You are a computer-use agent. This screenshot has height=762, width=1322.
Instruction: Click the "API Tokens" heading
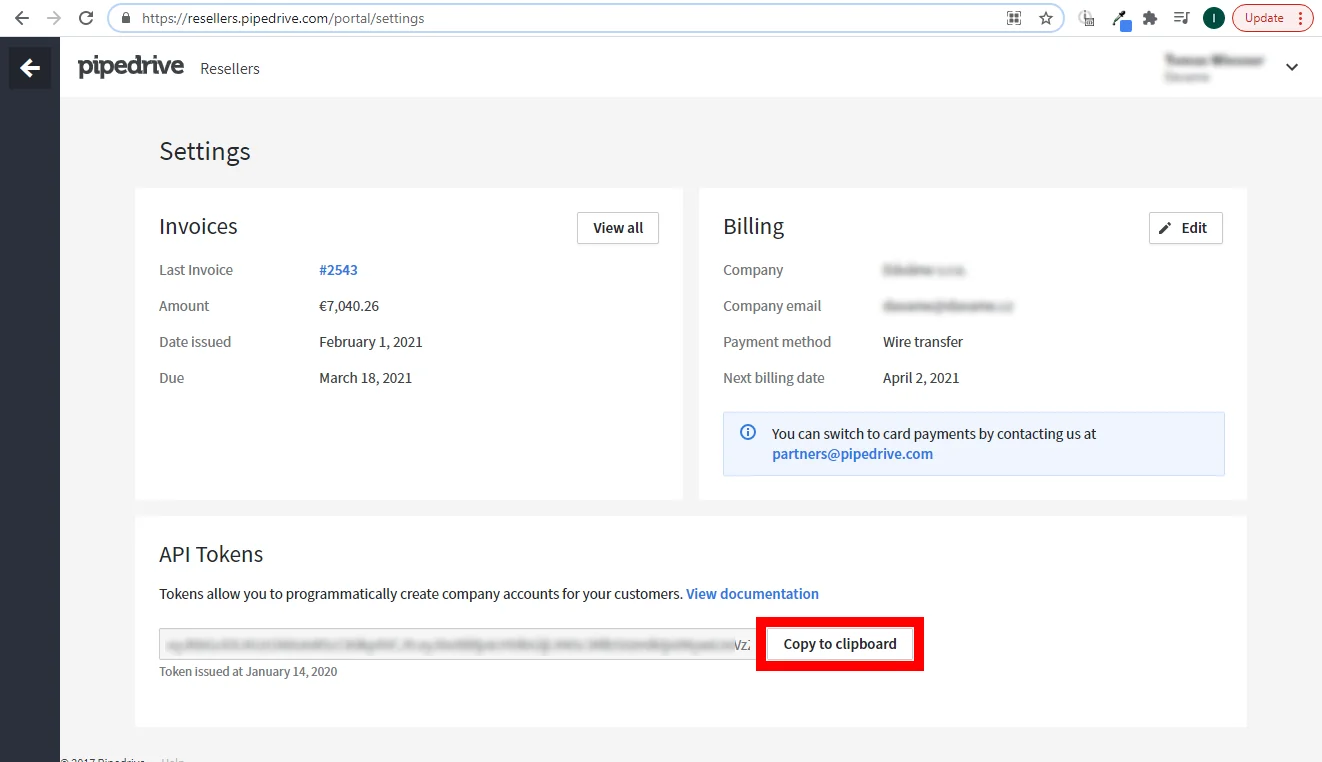pos(211,555)
